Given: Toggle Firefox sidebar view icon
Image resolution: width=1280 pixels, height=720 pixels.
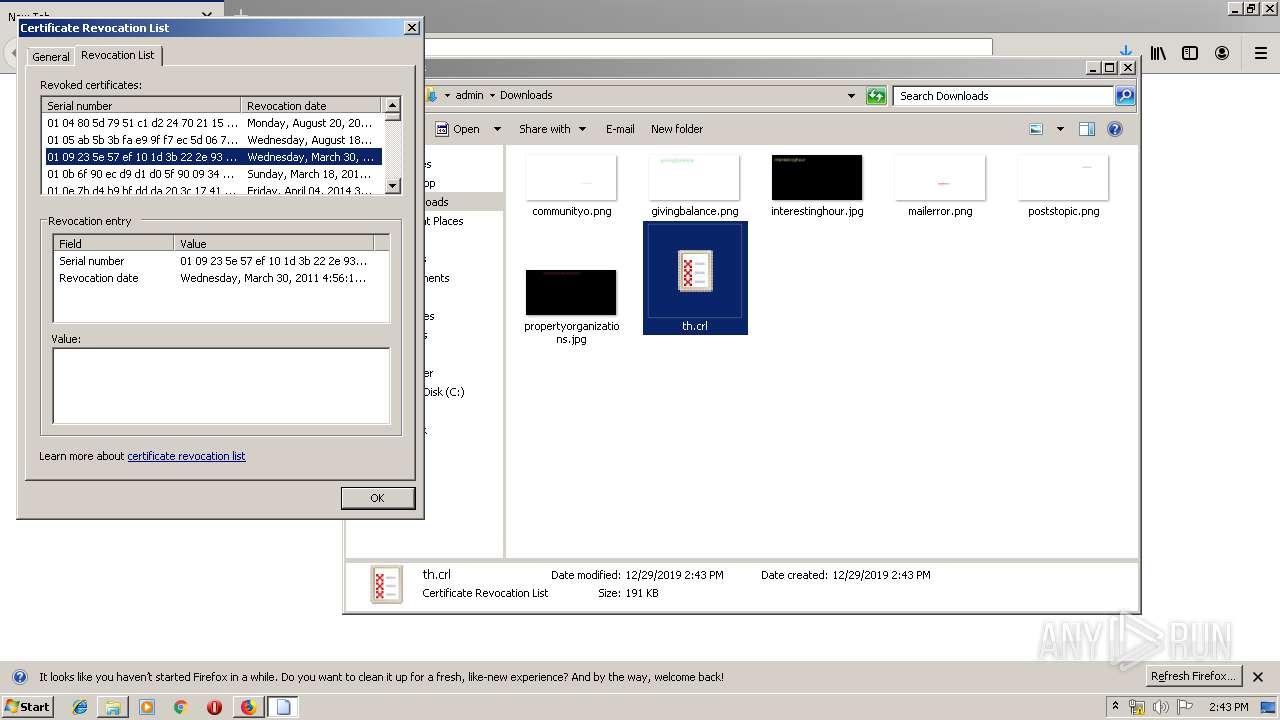Looking at the screenshot, I should point(1190,53).
